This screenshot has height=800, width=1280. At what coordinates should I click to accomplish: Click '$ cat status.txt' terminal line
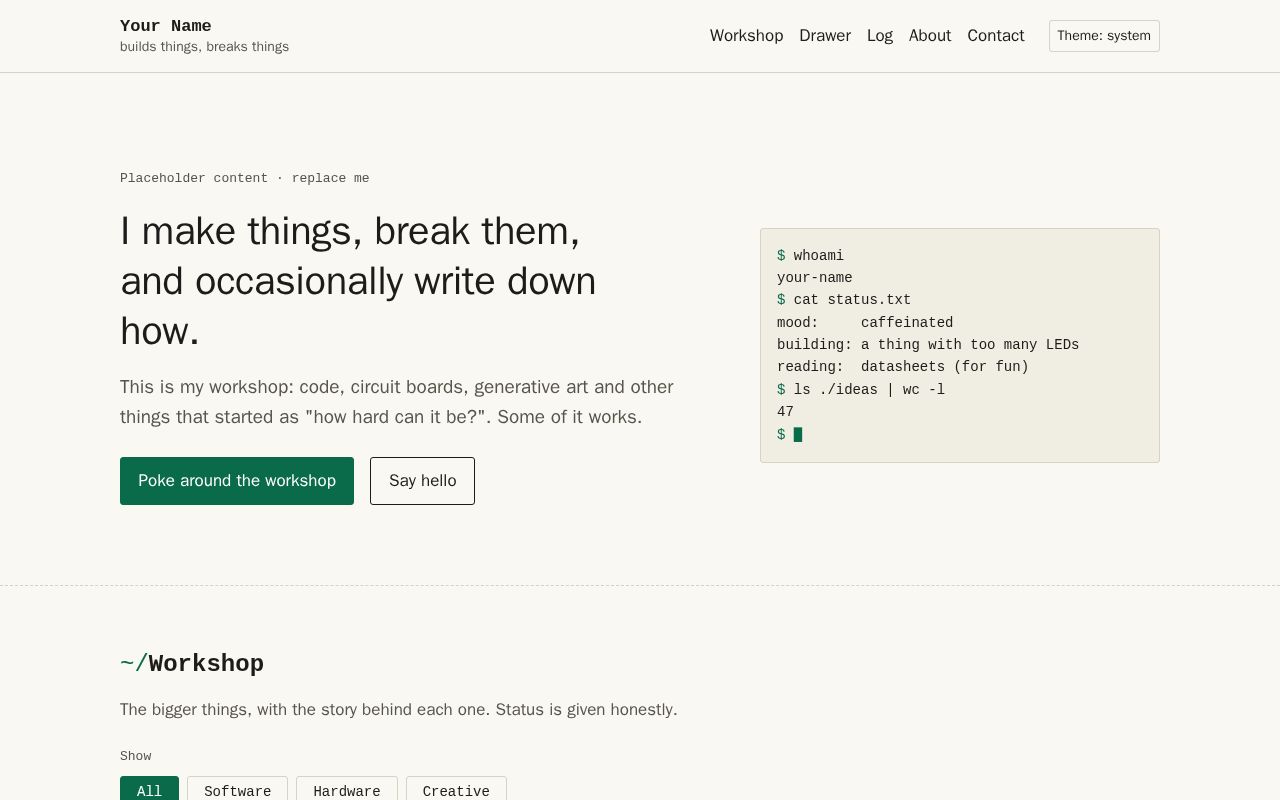coord(844,300)
